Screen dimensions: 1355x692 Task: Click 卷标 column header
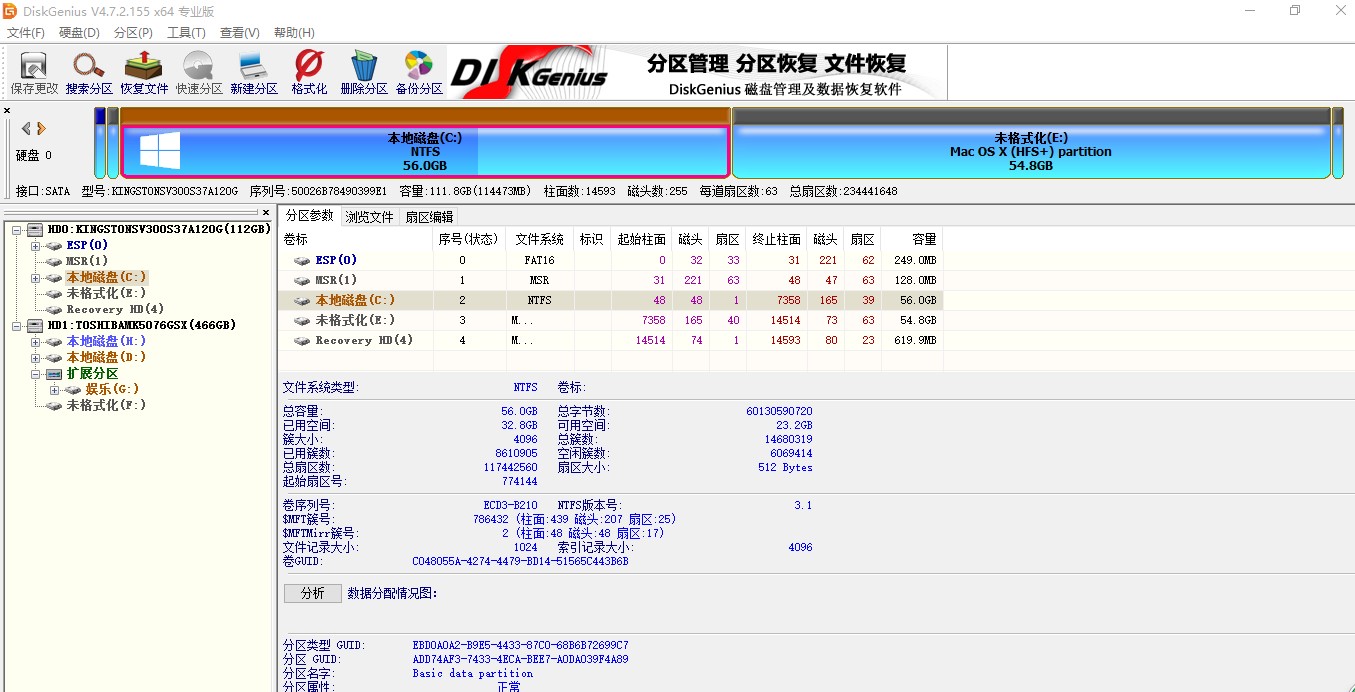pos(354,239)
